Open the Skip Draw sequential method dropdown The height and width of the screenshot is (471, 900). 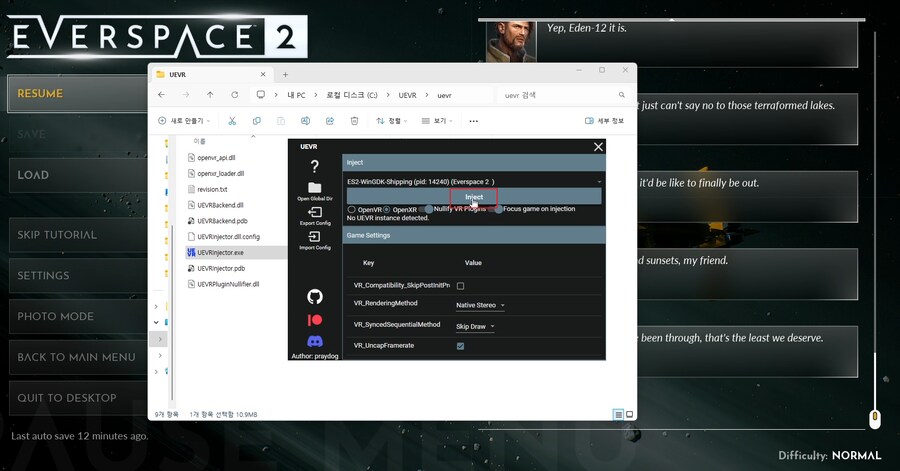pyautogui.click(x=475, y=326)
